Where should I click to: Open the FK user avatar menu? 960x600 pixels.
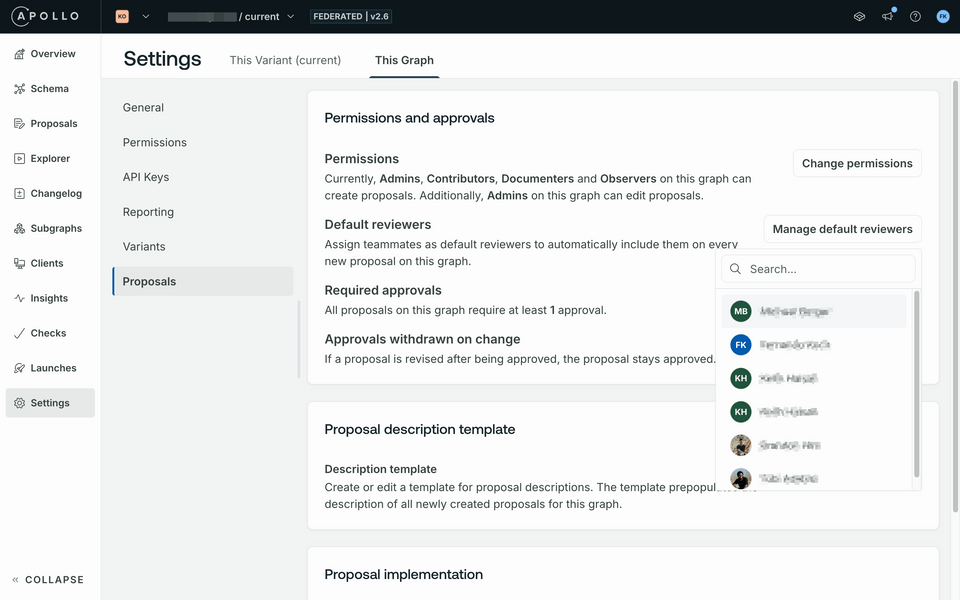943,17
